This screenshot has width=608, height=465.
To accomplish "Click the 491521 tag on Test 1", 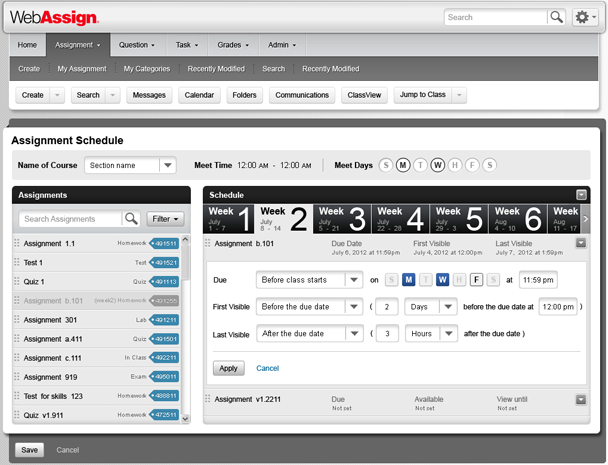I will 164,262.
